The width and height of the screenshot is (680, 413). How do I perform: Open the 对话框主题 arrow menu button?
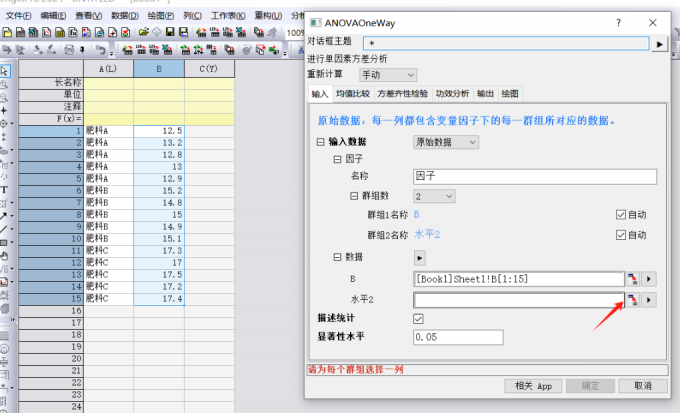(660, 44)
